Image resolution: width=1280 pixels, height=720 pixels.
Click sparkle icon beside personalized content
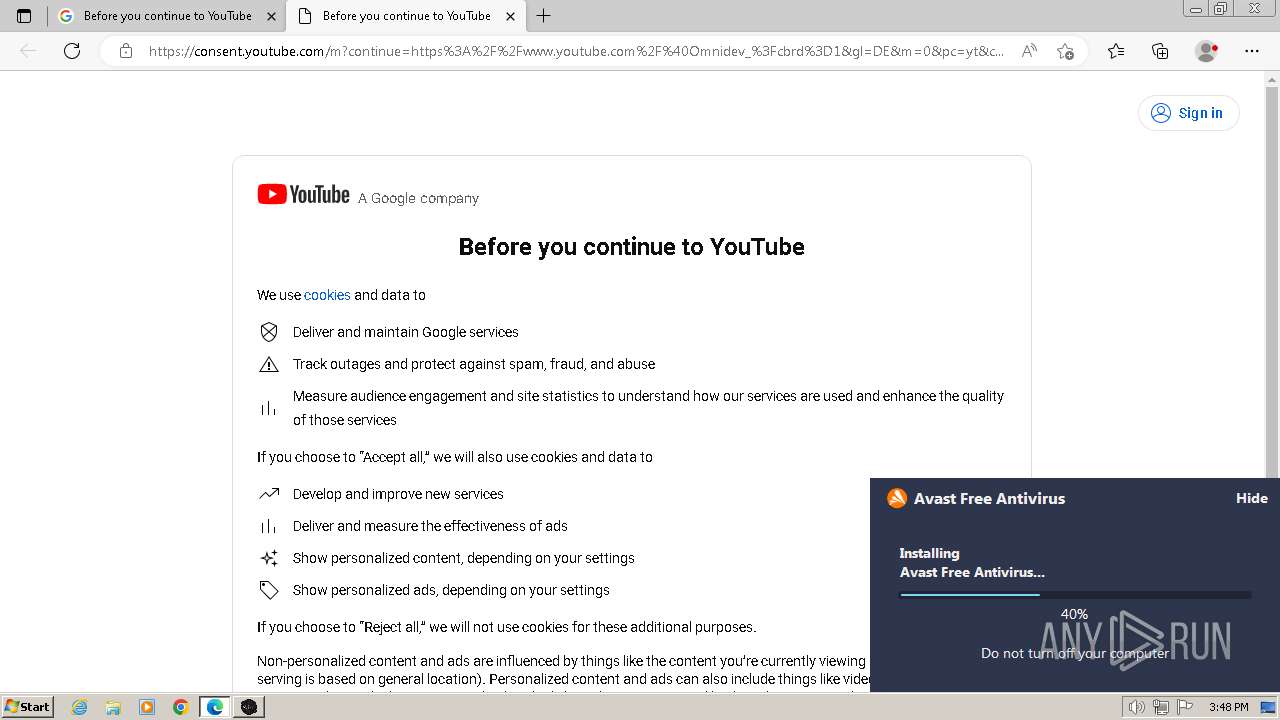coord(269,558)
